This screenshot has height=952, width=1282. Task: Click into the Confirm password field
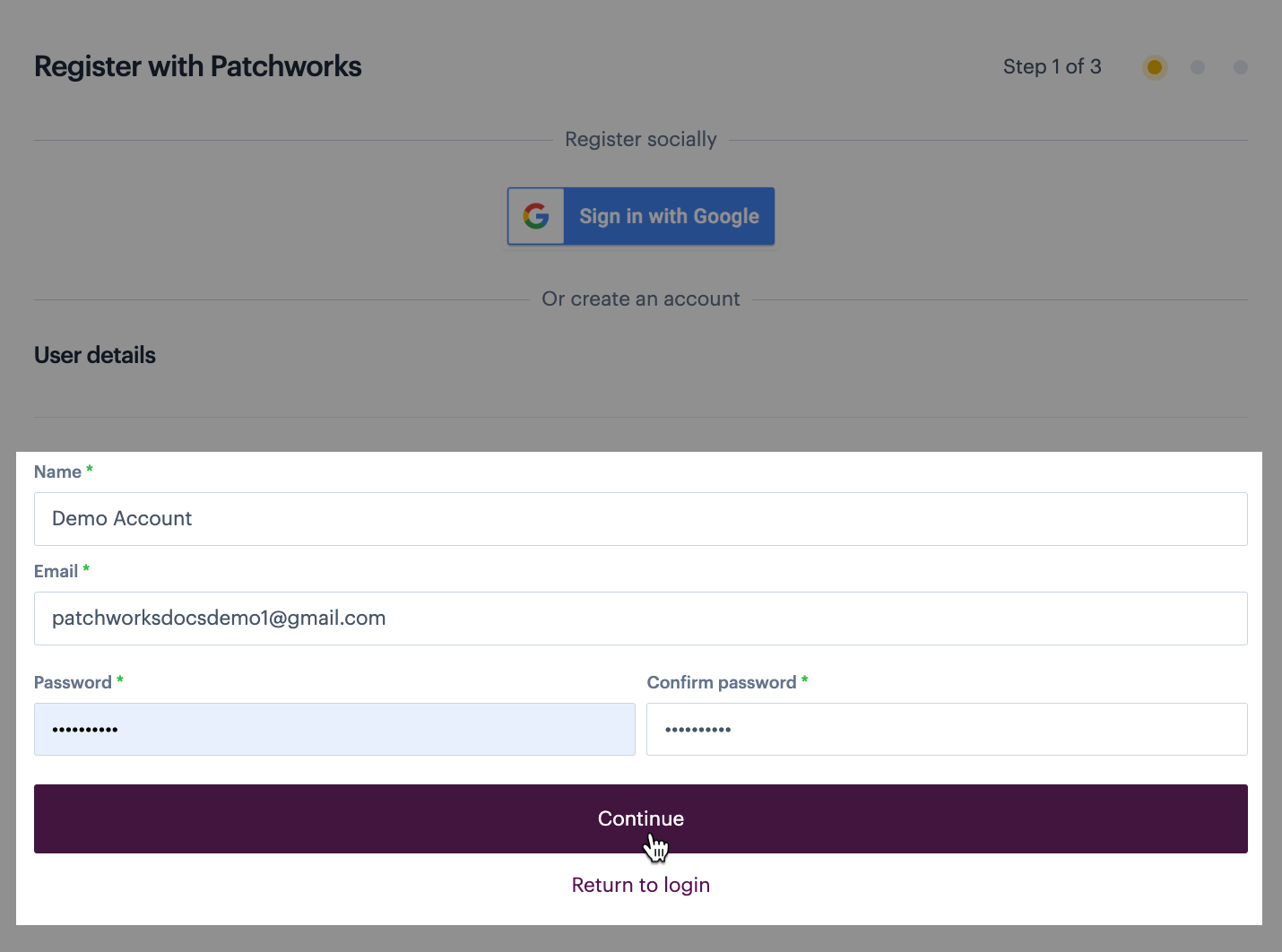pyautogui.click(x=947, y=729)
